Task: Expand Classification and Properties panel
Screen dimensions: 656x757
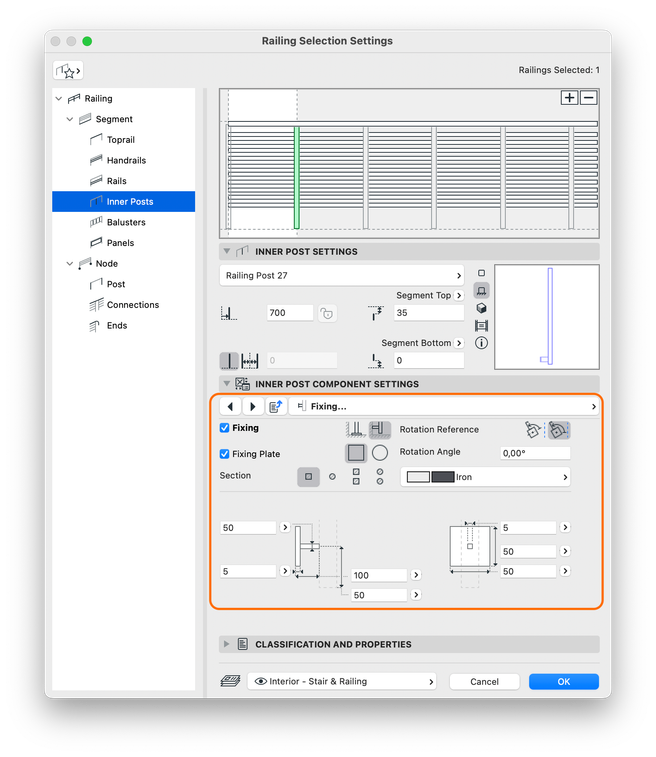Action: pyautogui.click(x=226, y=645)
